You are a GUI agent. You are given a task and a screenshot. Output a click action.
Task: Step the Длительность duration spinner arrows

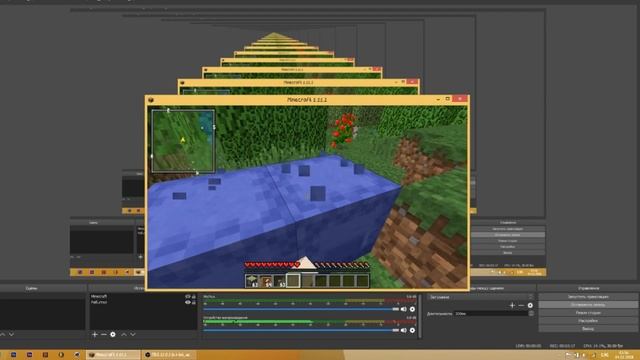click(531, 313)
